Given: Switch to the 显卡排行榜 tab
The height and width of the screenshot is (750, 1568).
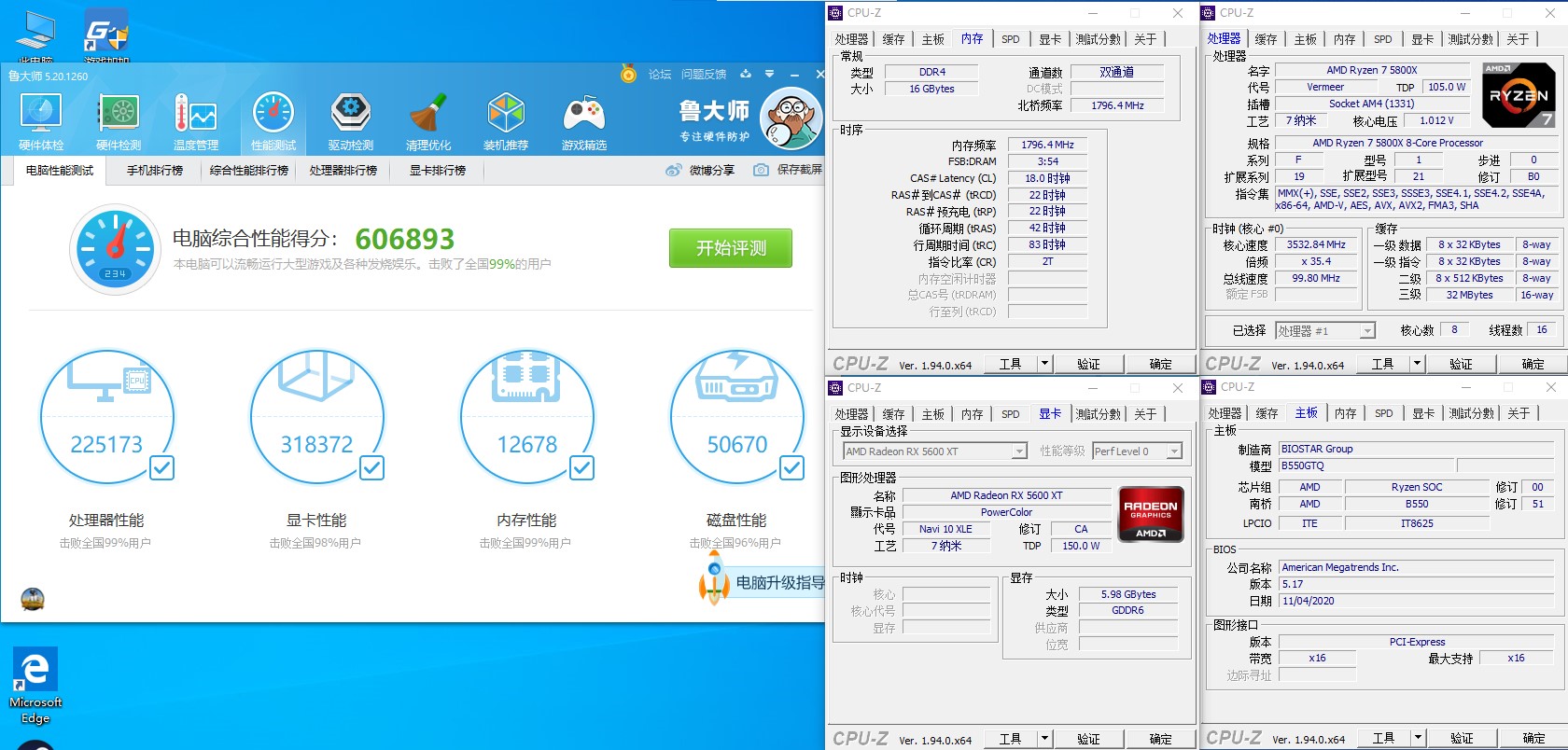Looking at the screenshot, I should (438, 171).
